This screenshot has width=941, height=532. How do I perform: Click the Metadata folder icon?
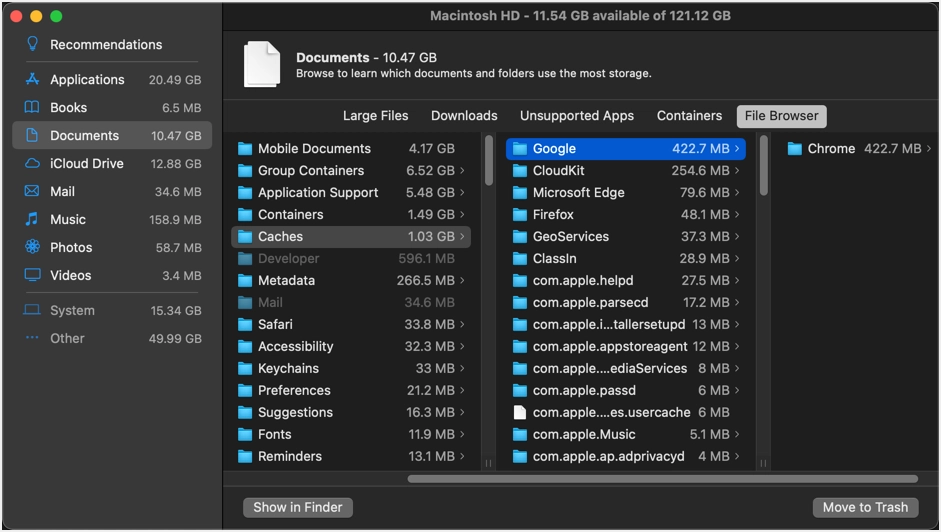point(245,280)
